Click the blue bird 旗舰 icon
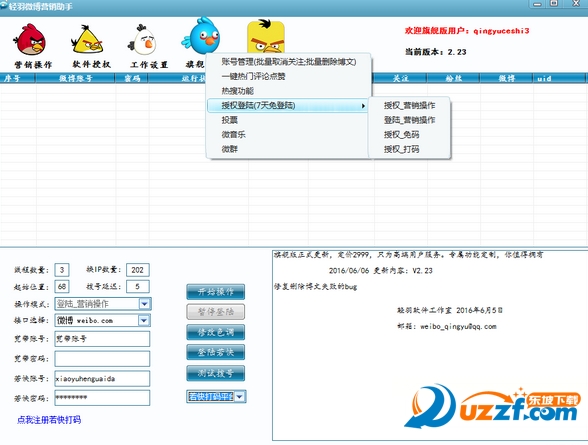Viewport: 588px width, 445px height. (201, 36)
